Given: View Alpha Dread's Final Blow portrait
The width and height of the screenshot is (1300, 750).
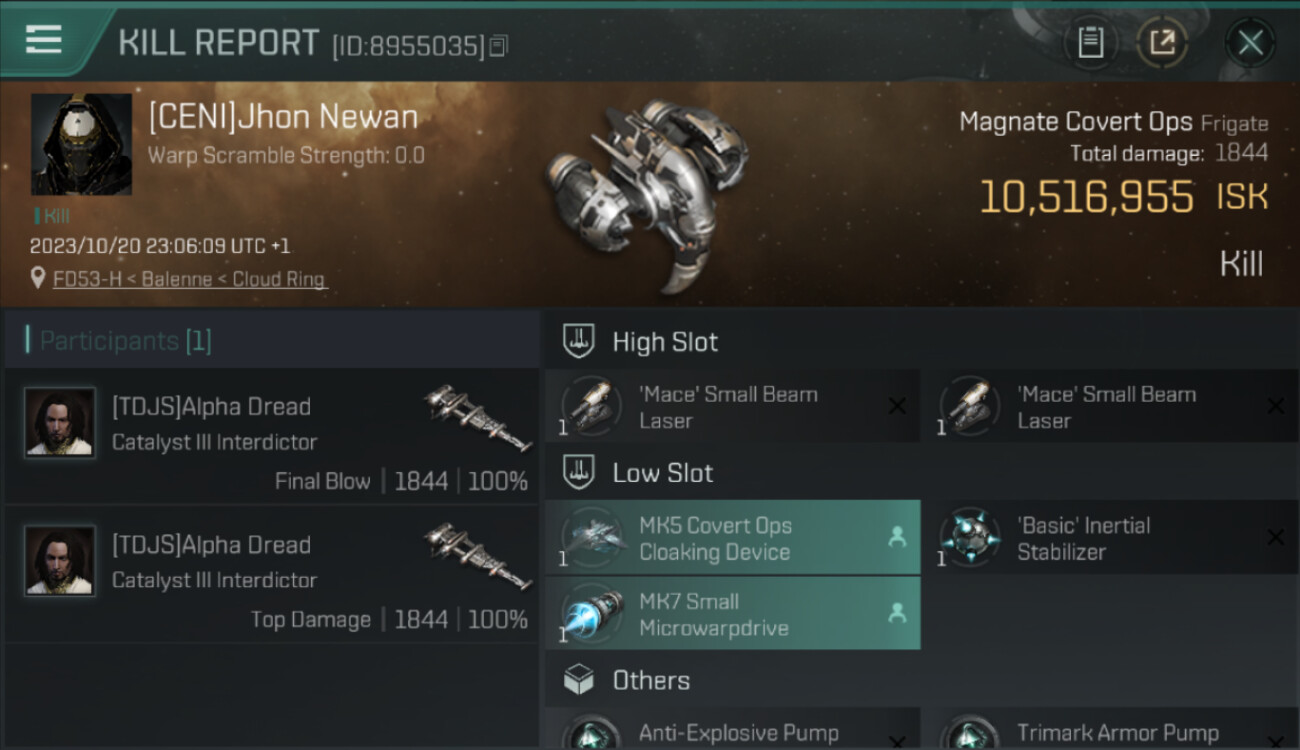Looking at the screenshot, I should click(x=60, y=422).
